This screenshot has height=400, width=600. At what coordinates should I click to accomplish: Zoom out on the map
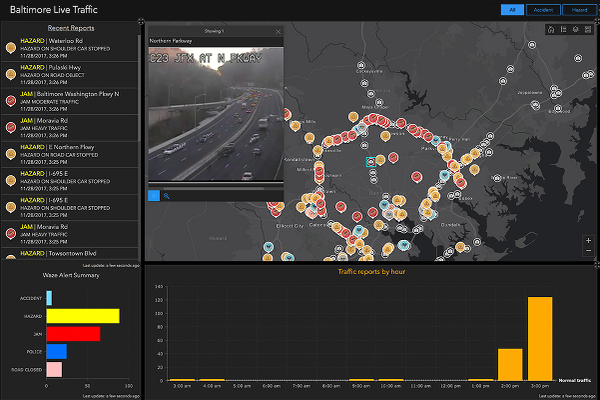[588, 252]
